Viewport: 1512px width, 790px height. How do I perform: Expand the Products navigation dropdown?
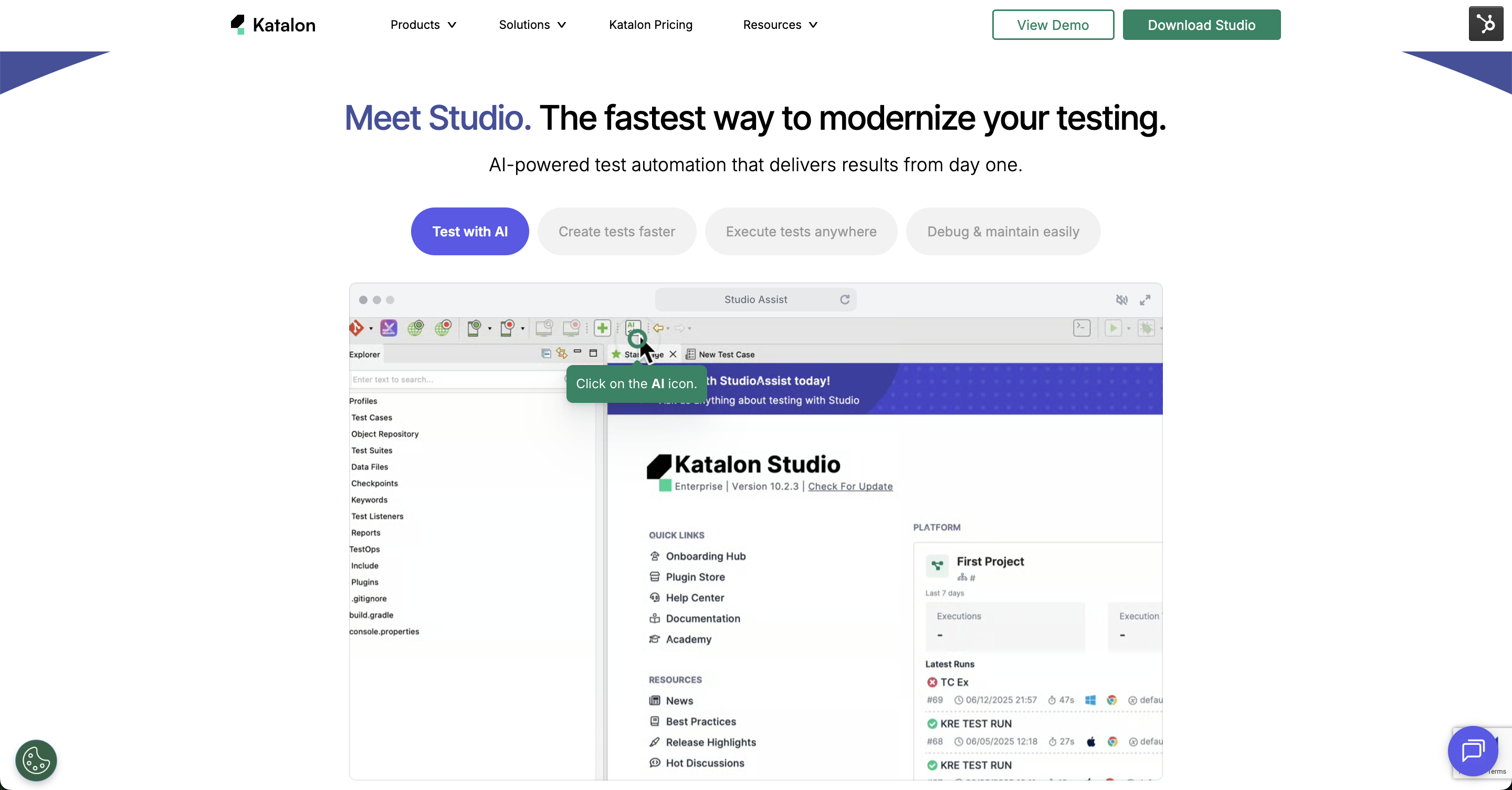(x=423, y=25)
